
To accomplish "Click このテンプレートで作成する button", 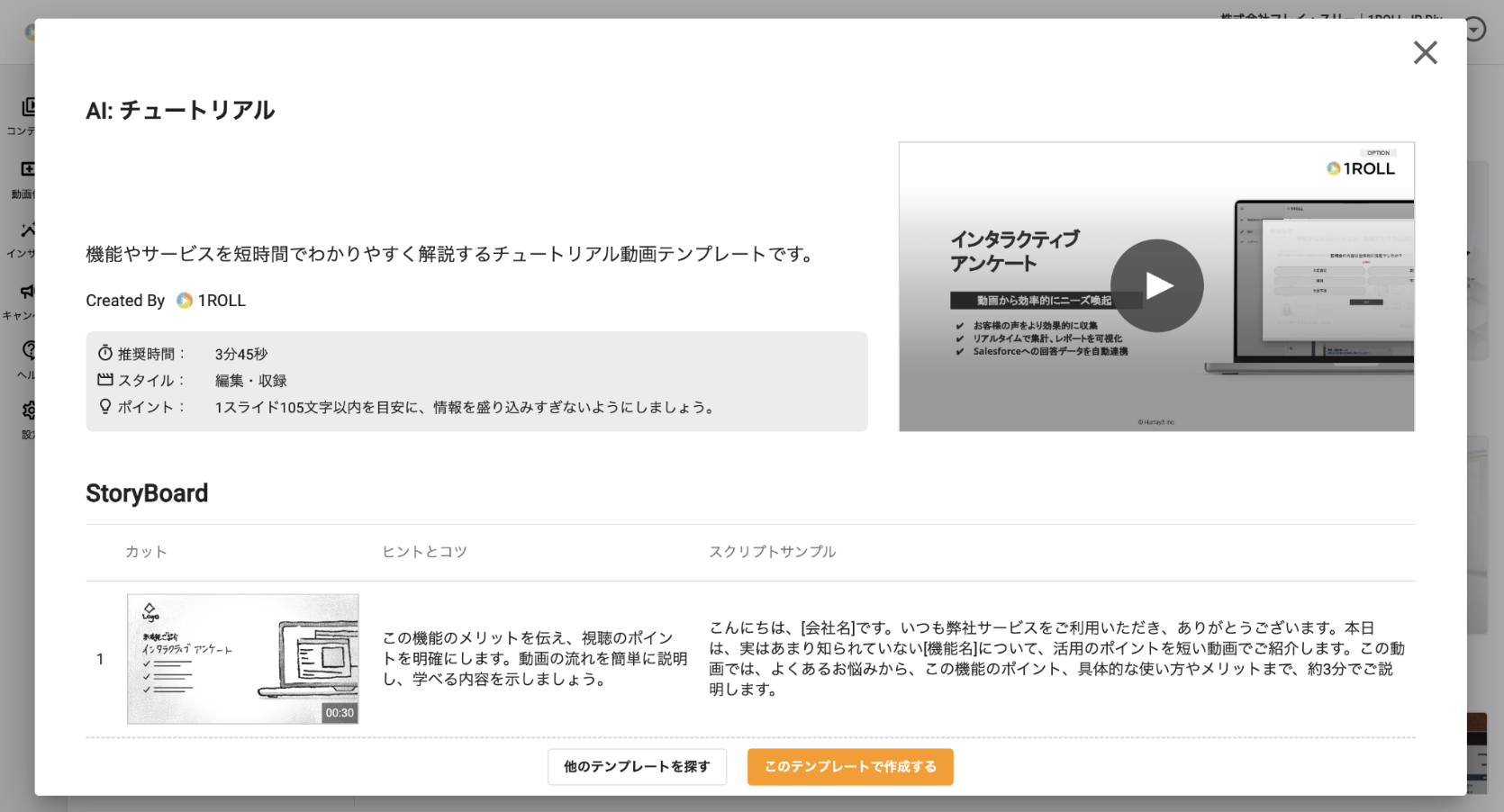I will (850, 767).
